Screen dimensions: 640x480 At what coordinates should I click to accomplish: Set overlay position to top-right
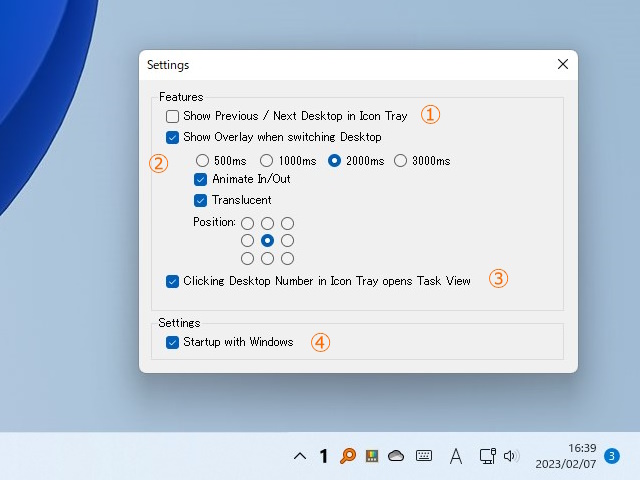pyautogui.click(x=287, y=223)
